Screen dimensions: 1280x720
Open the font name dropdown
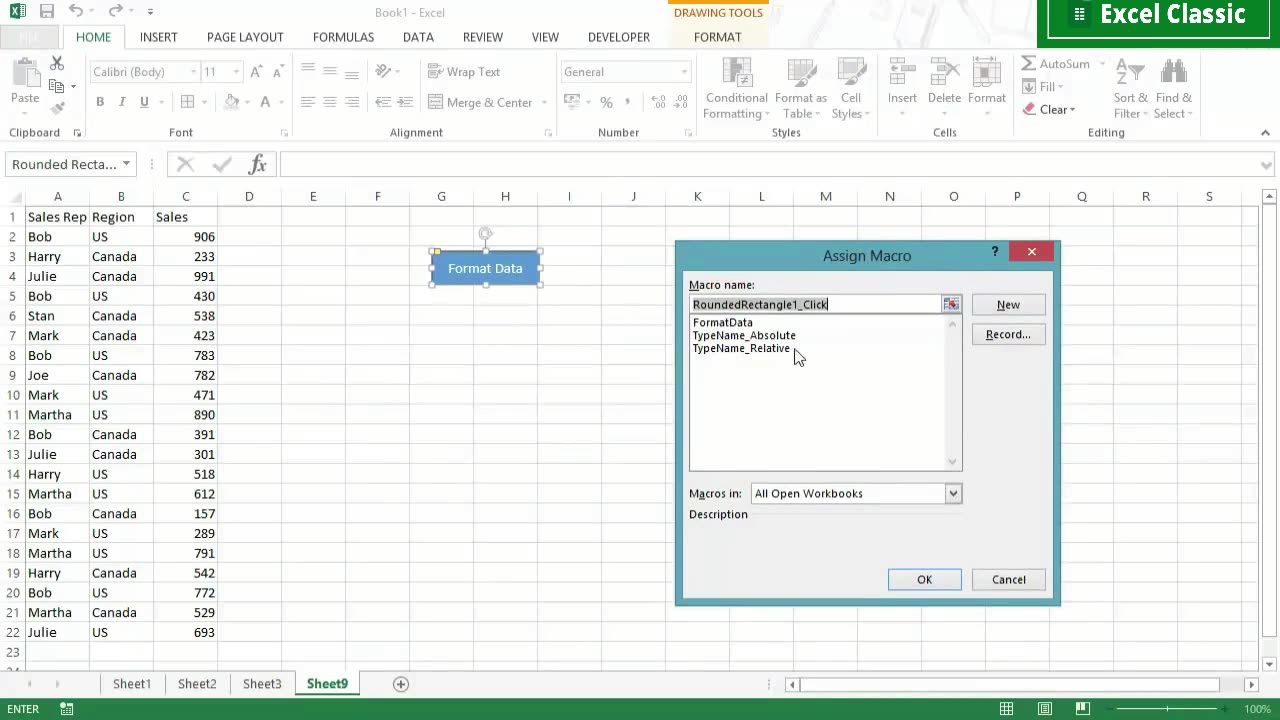[x=193, y=72]
